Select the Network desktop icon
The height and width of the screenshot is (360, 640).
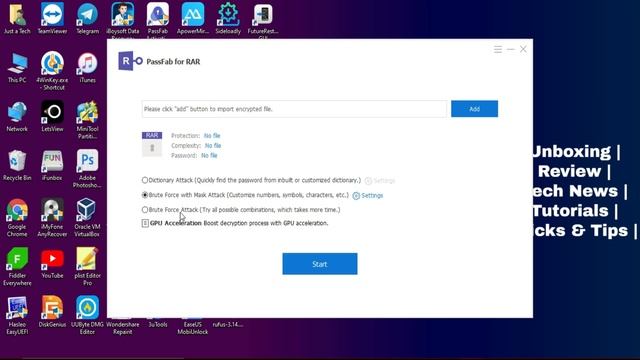point(17,117)
